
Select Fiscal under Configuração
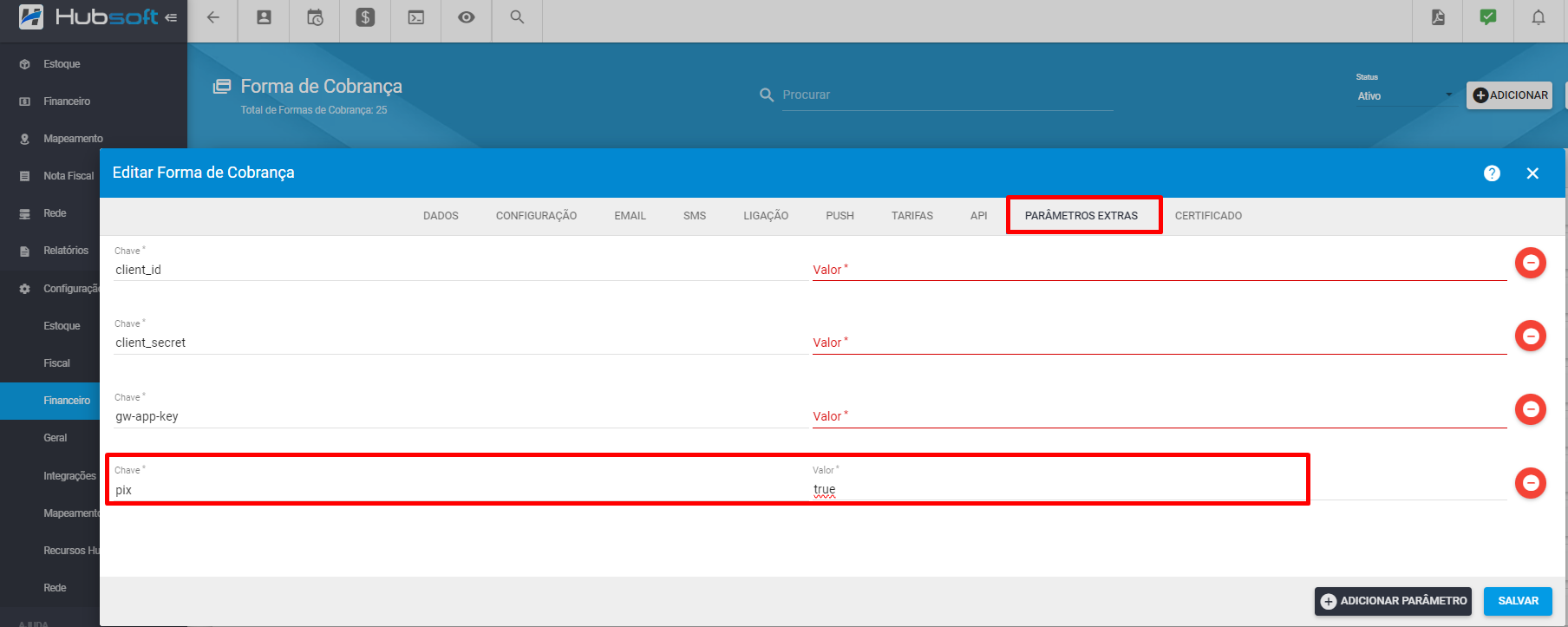click(56, 363)
